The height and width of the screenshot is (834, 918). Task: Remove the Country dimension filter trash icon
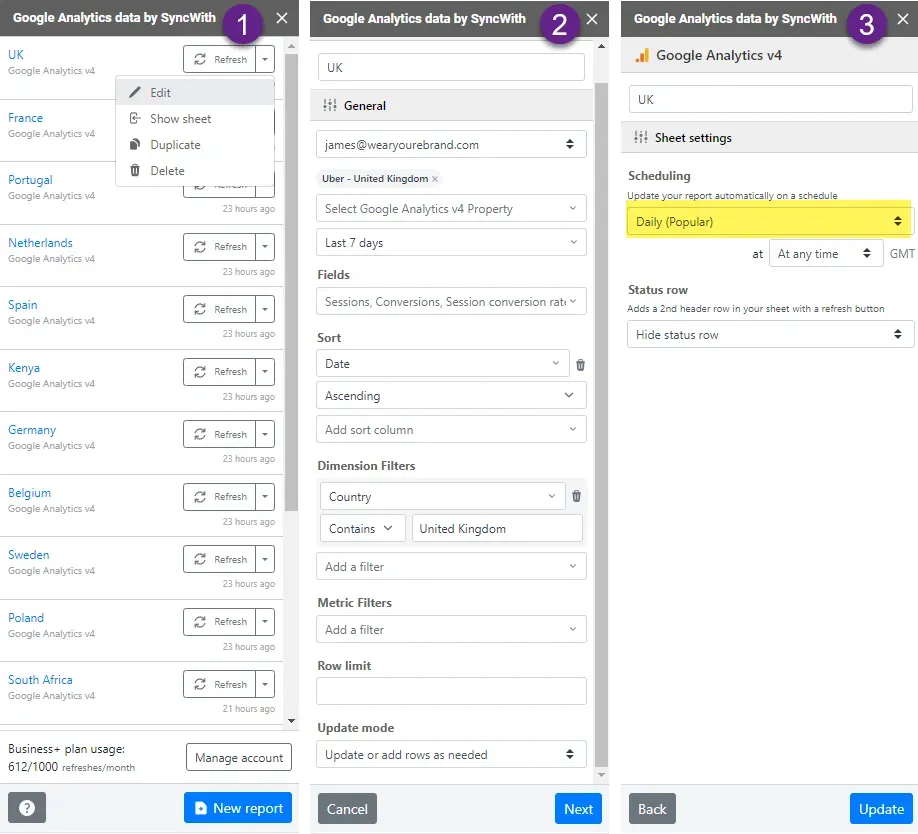[x=577, y=496]
